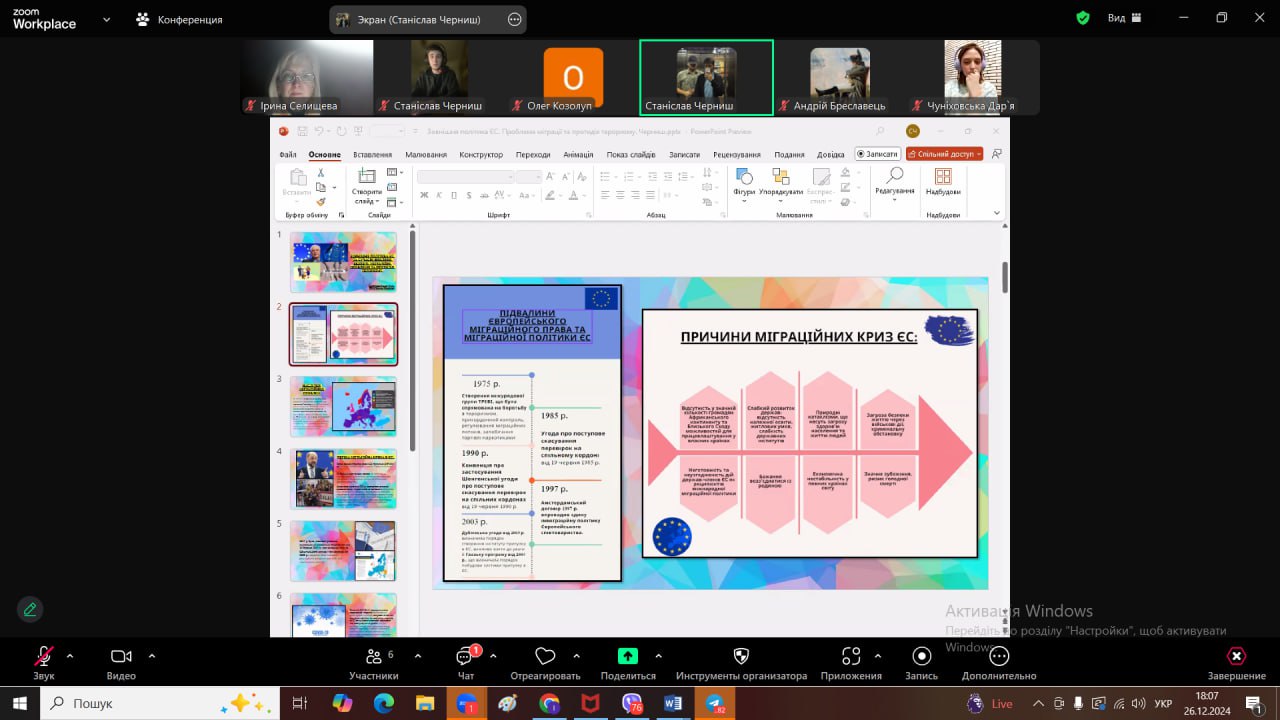Click the Спільний доступ share button
This screenshot has width=1280, height=720.
coord(945,154)
